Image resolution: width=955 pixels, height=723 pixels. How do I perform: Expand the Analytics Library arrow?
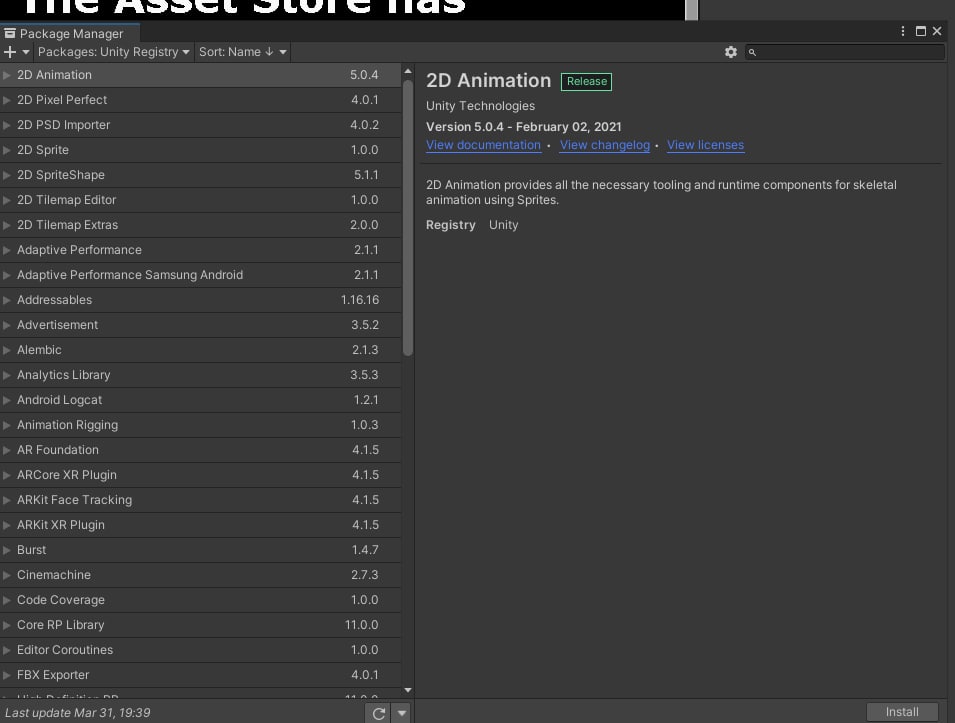7,375
